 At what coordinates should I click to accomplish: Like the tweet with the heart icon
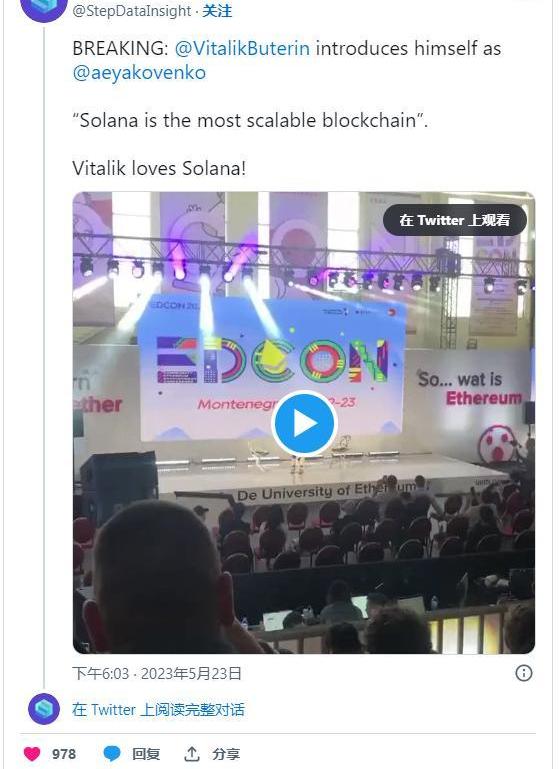click(x=32, y=754)
